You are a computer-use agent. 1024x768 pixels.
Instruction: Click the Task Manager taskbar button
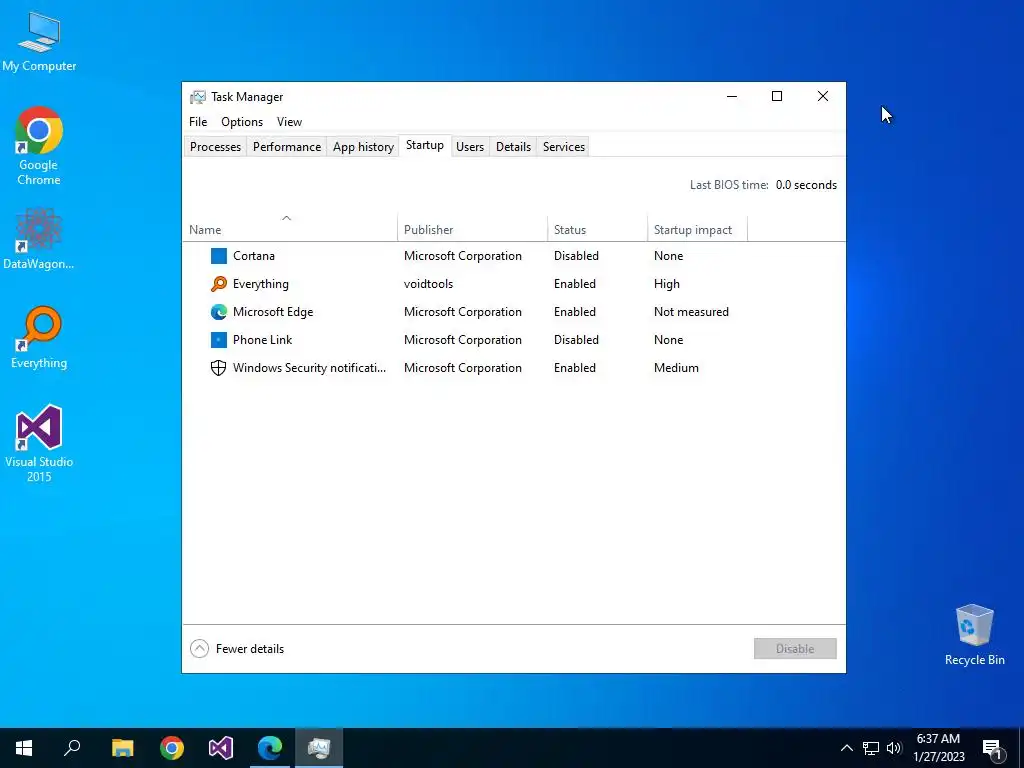click(x=319, y=748)
